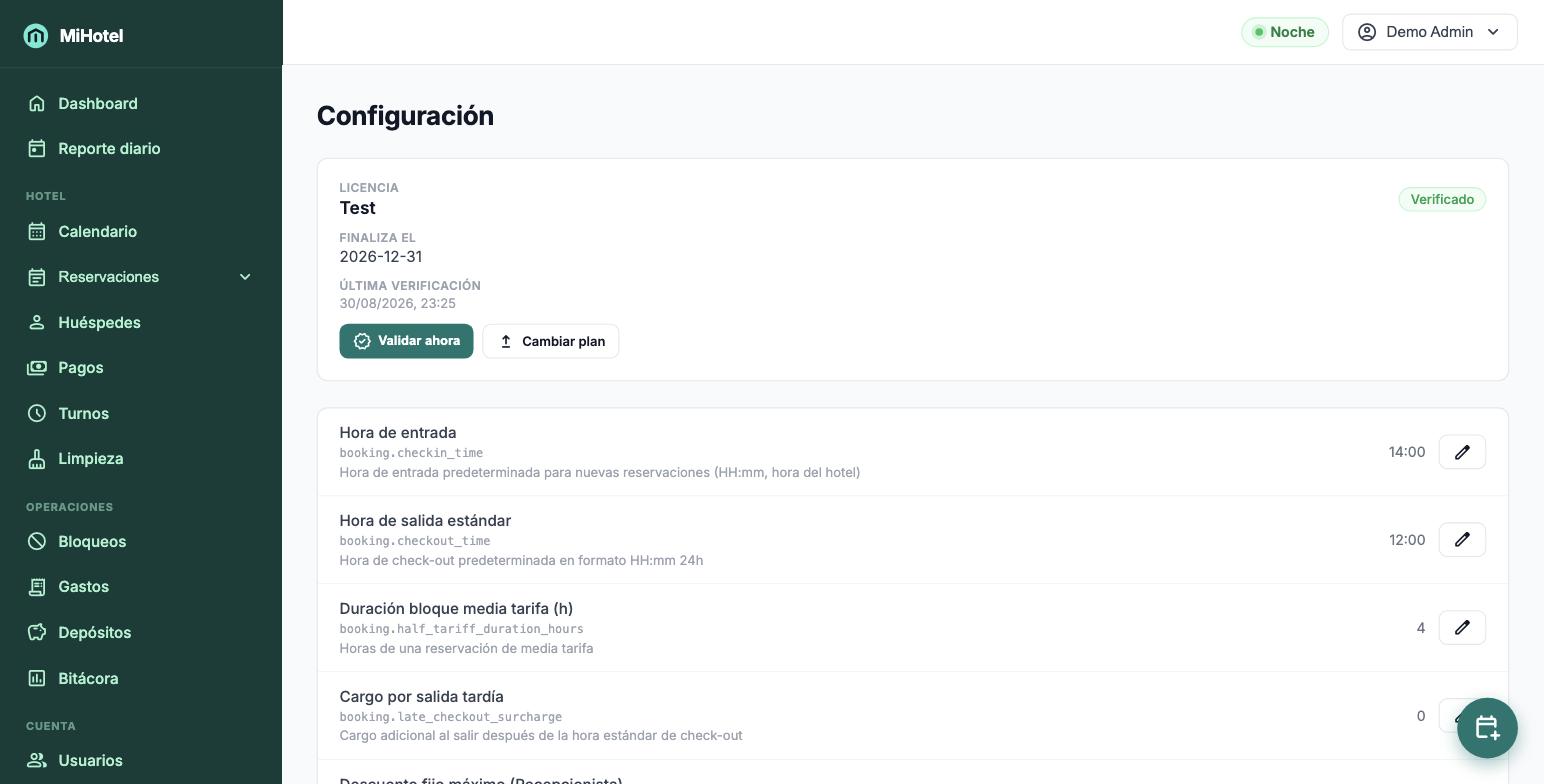The width and height of the screenshot is (1544, 784).
Task: Click the last verification timestamp 30/08/2026, 23:25
Action: (x=397, y=304)
